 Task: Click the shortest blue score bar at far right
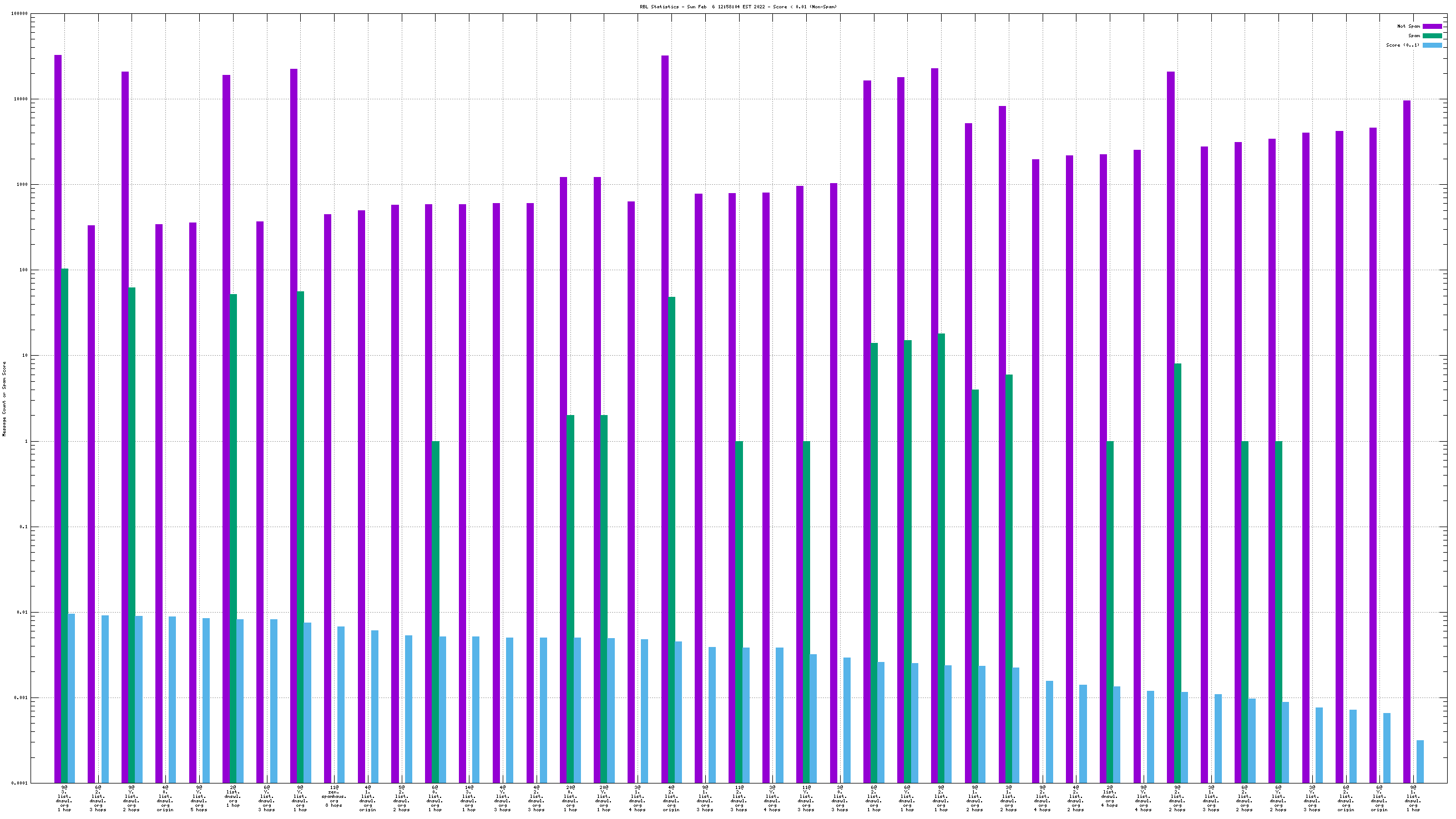(x=1420, y=761)
